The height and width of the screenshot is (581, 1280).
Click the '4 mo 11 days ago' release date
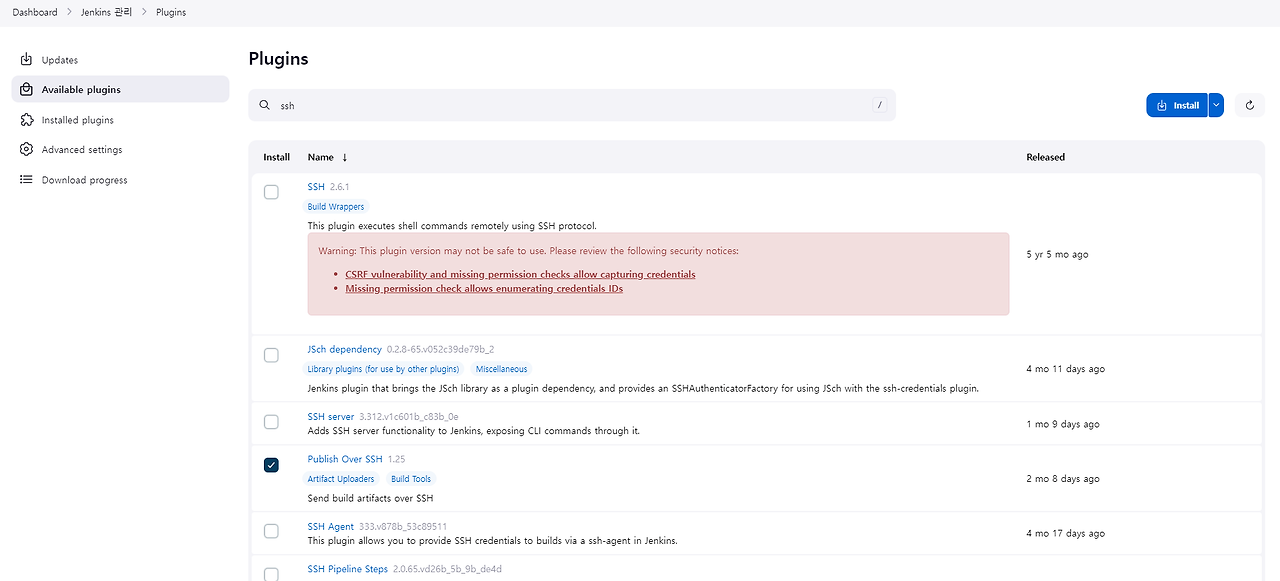click(x=1065, y=369)
